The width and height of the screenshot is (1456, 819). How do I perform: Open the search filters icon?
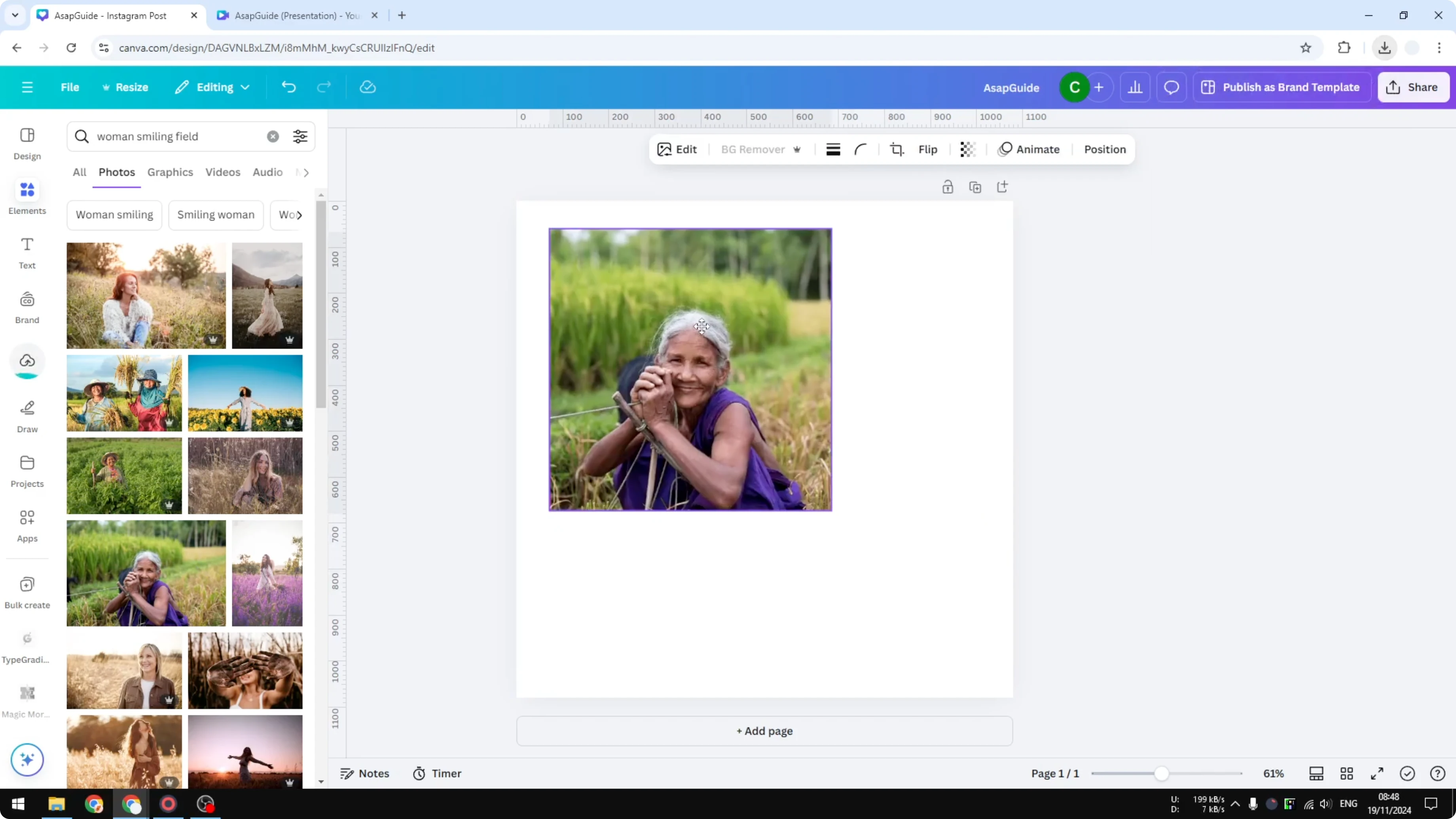(x=300, y=136)
